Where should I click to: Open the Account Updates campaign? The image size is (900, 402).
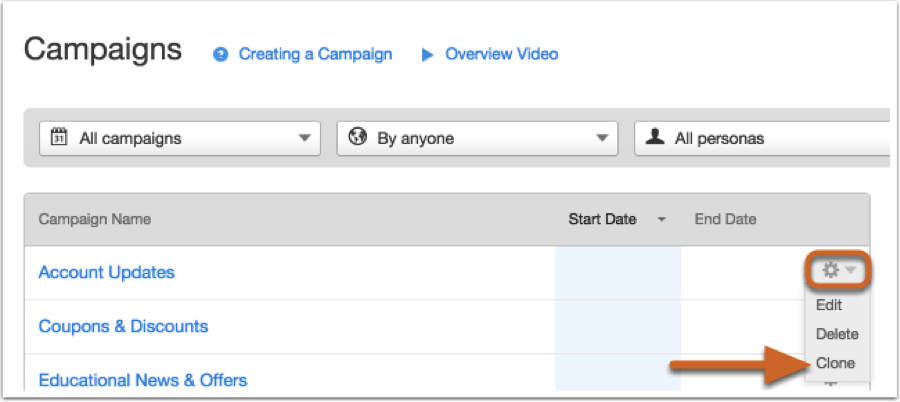[106, 272]
